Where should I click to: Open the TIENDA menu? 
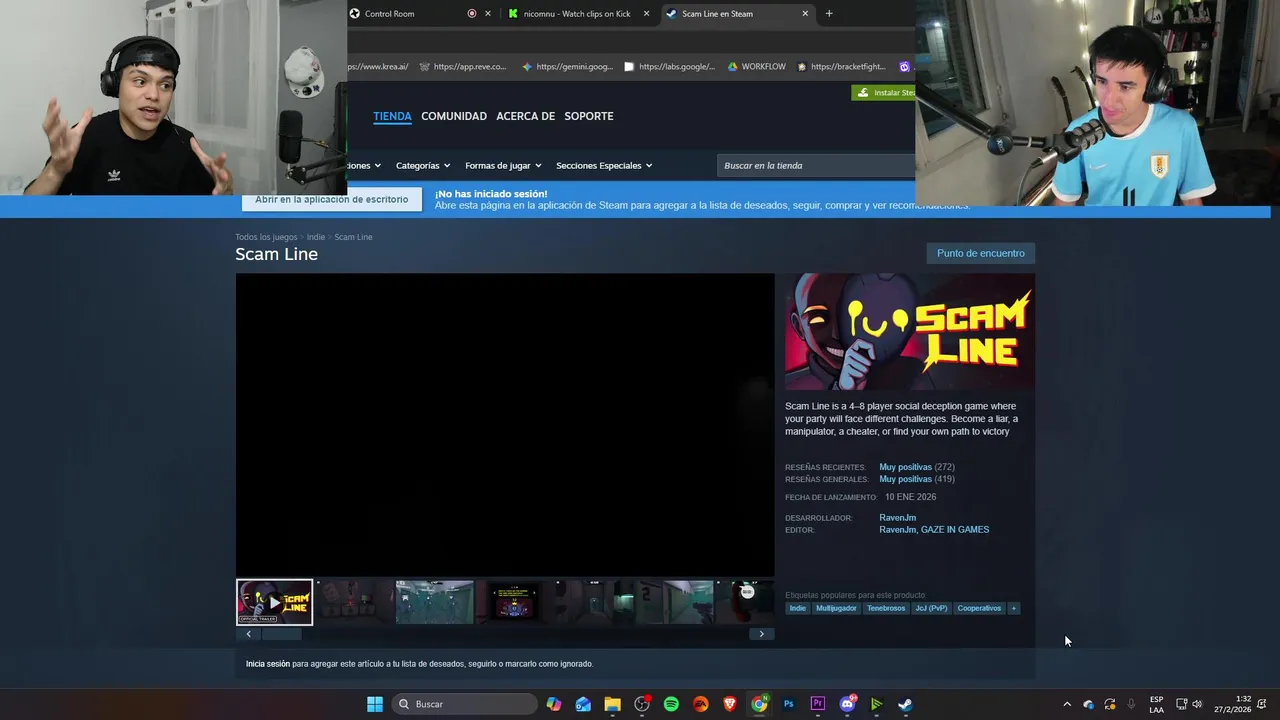pyautogui.click(x=392, y=116)
